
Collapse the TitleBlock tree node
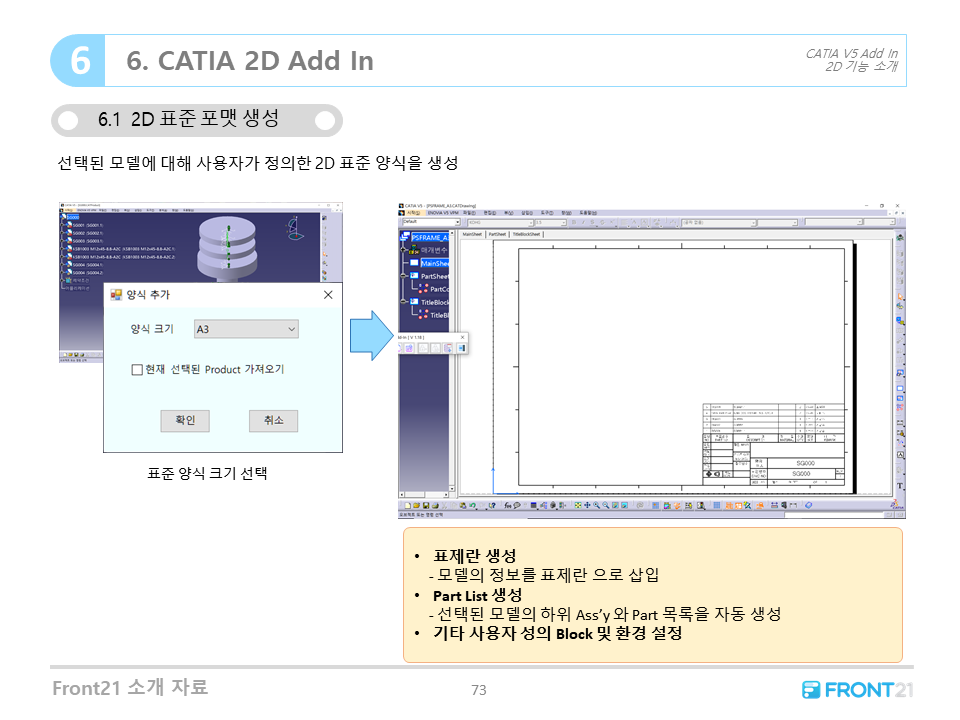tap(403, 302)
